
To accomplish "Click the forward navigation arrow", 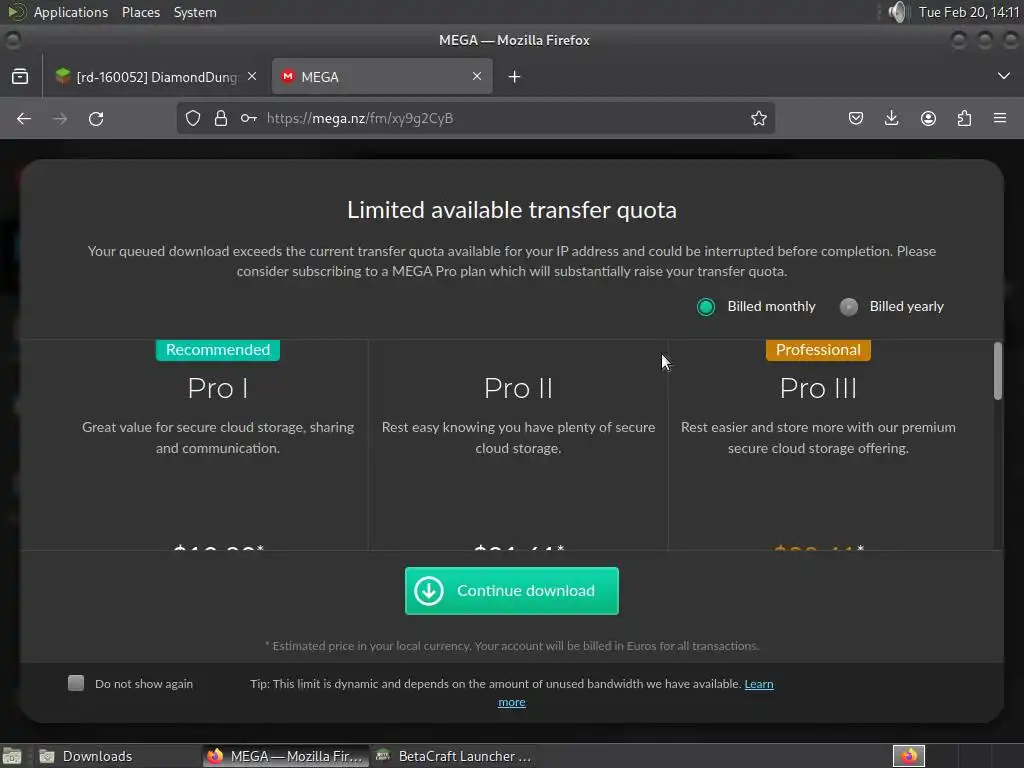I will pyautogui.click(x=60, y=118).
